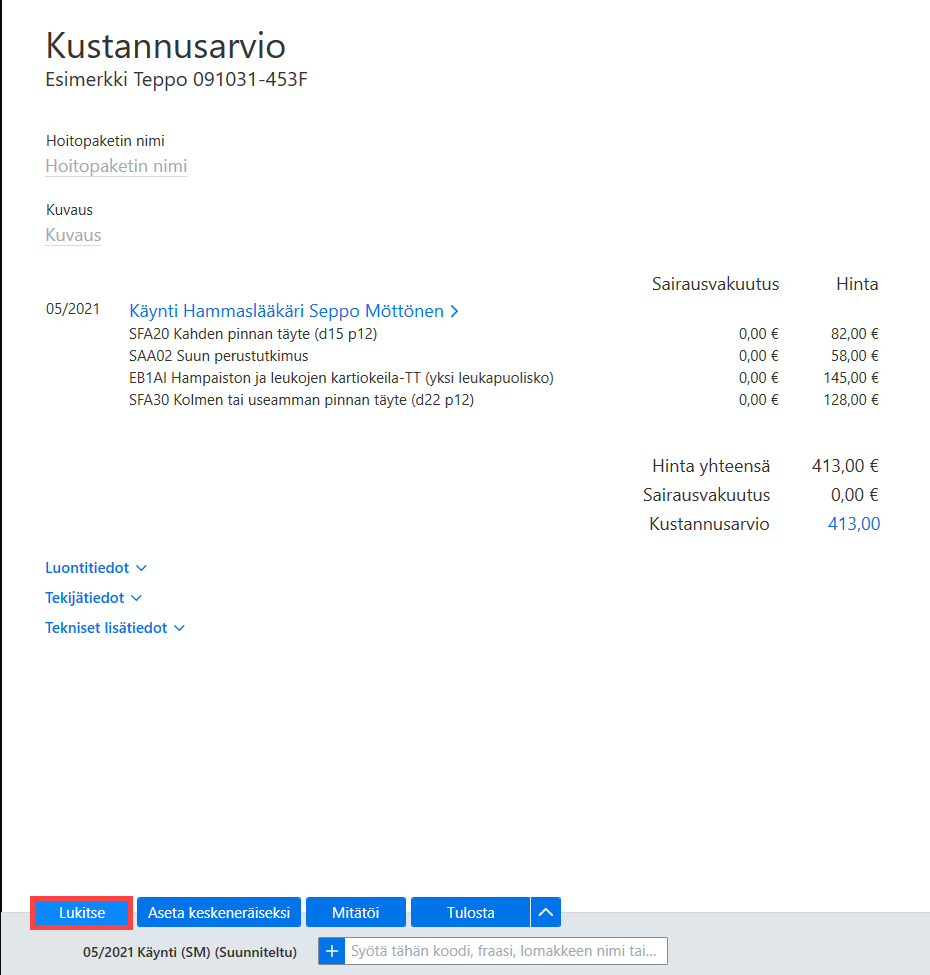Select the SFA20 Kahden pinnan täyte row
This screenshot has height=975, width=930.
pyautogui.click(x=504, y=334)
